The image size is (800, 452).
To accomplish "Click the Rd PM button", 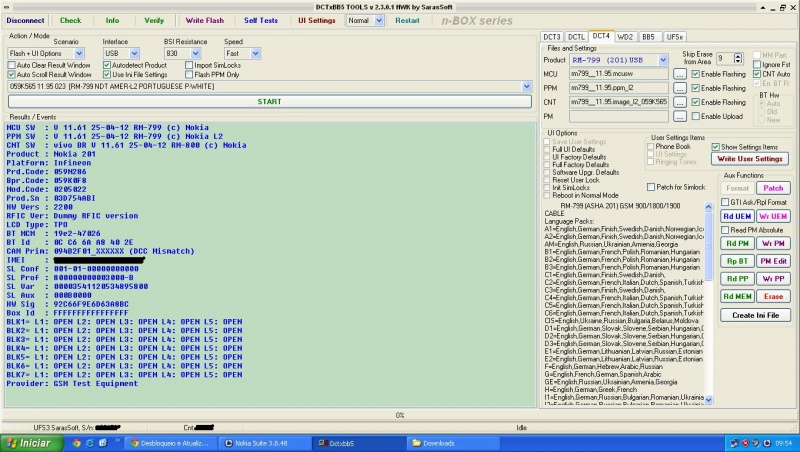I will tap(737, 244).
